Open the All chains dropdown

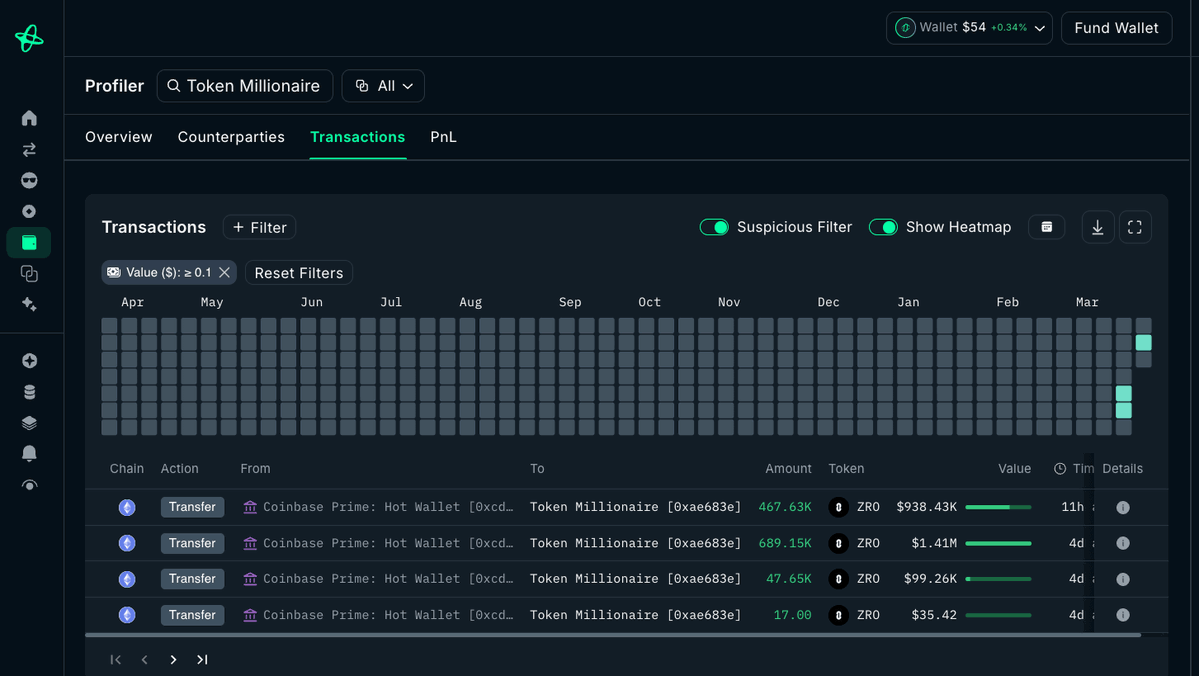383,86
